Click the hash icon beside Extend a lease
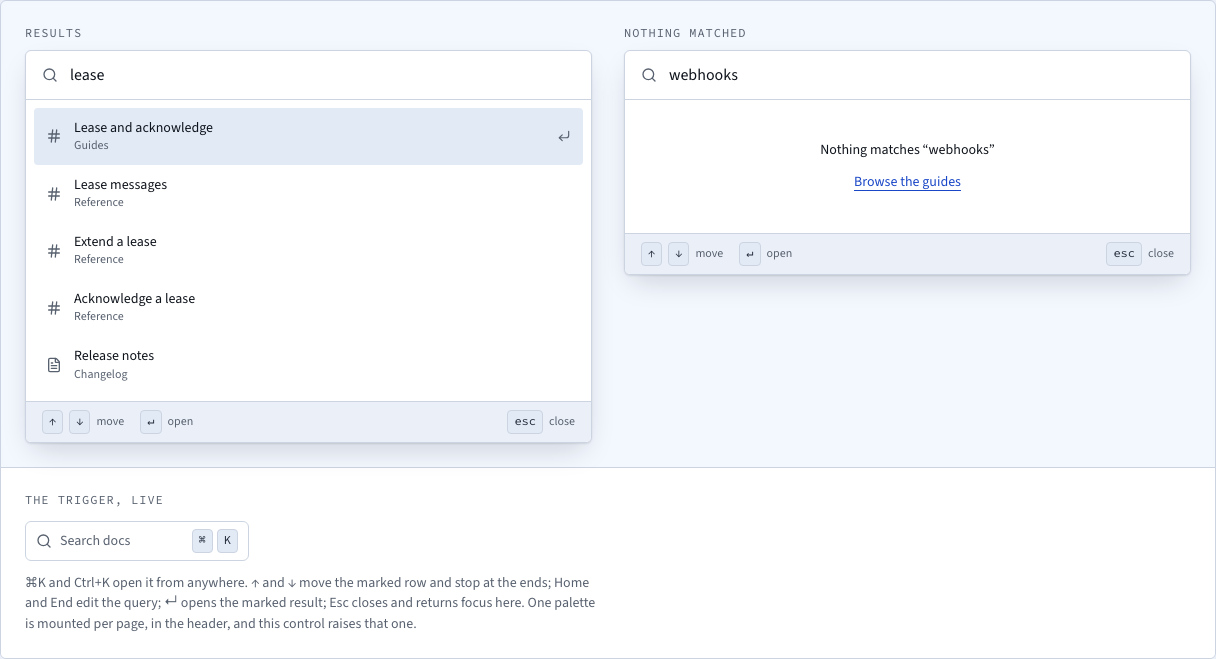Image resolution: width=1216 pixels, height=659 pixels. [x=54, y=250]
